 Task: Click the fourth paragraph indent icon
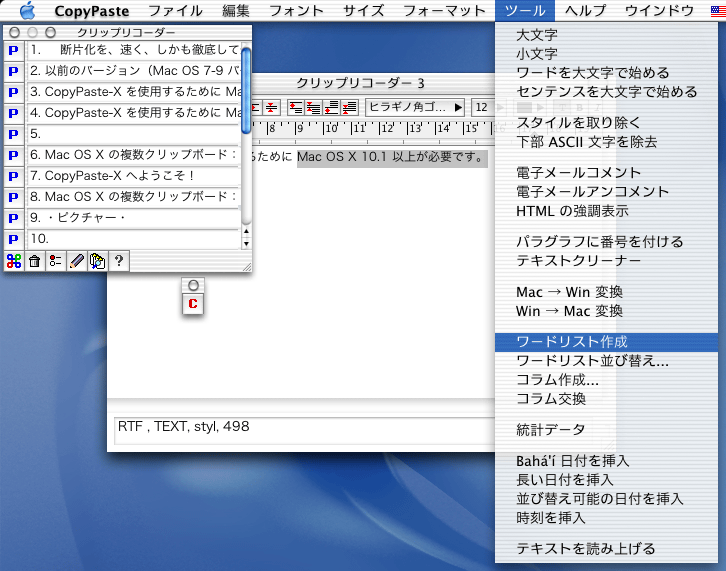click(350, 108)
